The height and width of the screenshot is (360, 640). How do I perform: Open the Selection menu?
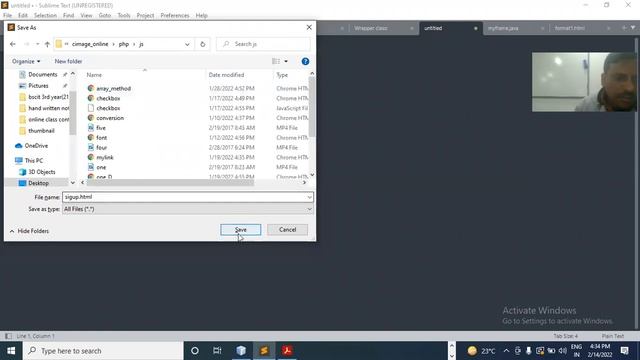pyautogui.click(x=45, y=16)
